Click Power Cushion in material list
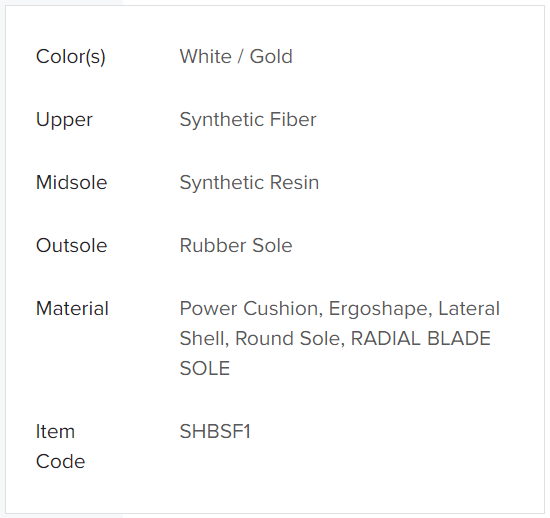The image size is (550, 518). (x=249, y=309)
